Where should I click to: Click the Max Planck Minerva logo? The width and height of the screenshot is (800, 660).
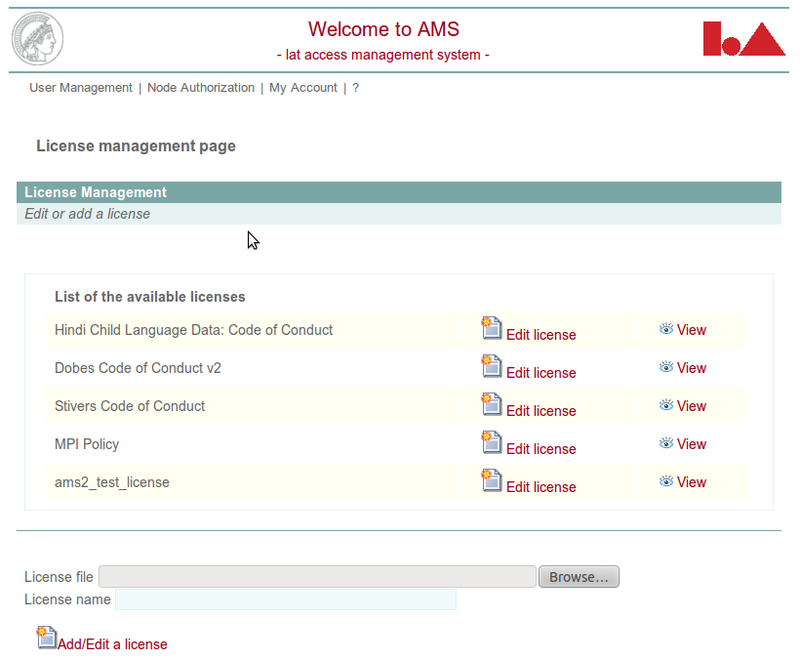coord(37,40)
